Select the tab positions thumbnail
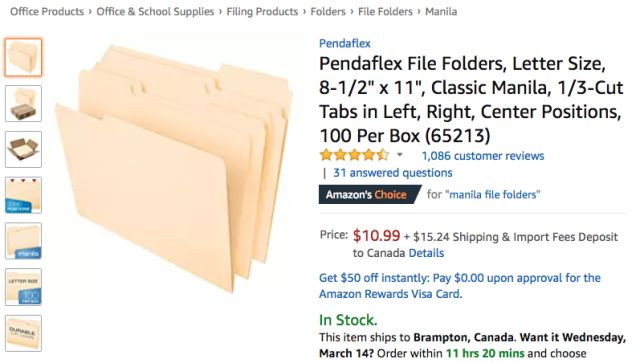640x363 pixels. tap(23, 195)
